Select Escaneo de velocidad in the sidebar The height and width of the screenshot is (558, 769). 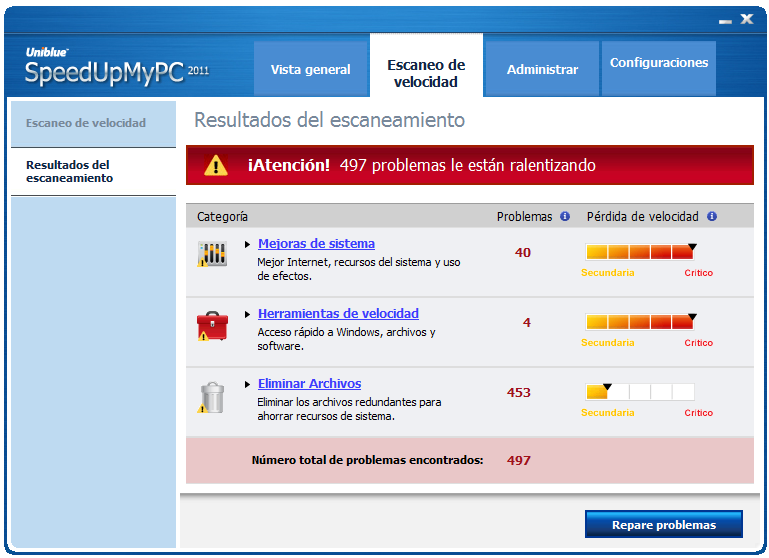(93, 123)
